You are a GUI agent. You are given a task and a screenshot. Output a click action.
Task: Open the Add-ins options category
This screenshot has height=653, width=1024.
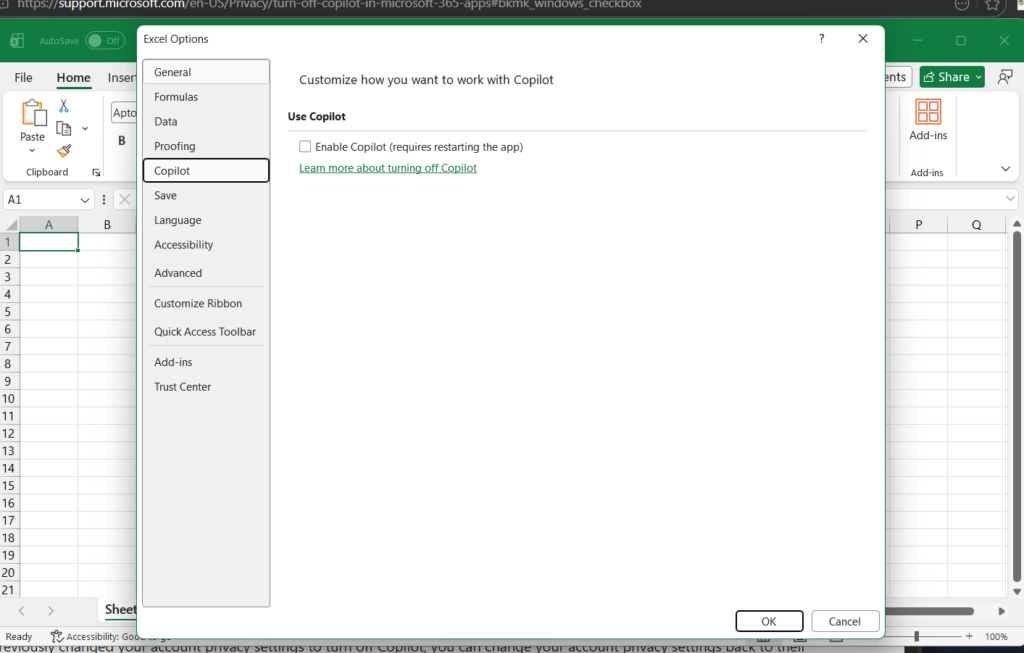(x=206, y=362)
